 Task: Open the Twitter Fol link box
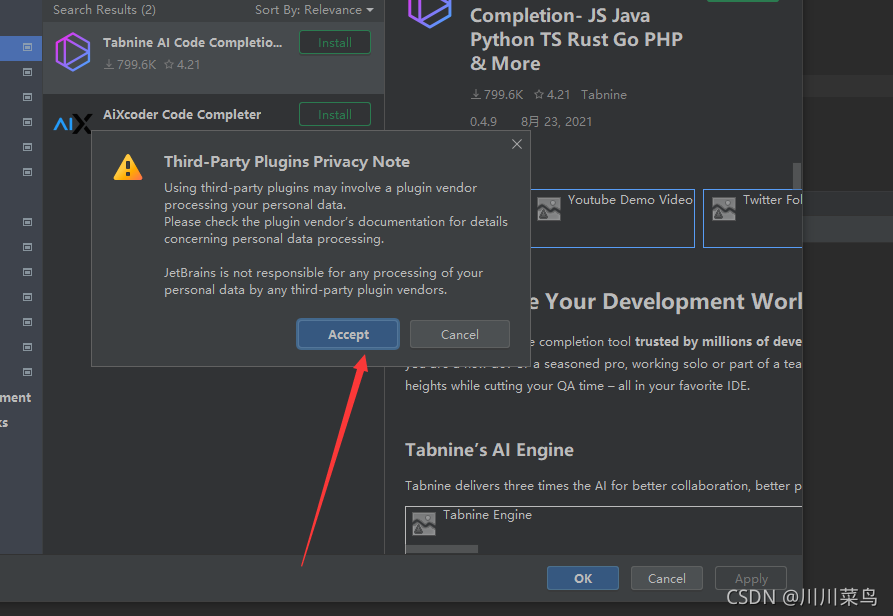[x=752, y=219]
